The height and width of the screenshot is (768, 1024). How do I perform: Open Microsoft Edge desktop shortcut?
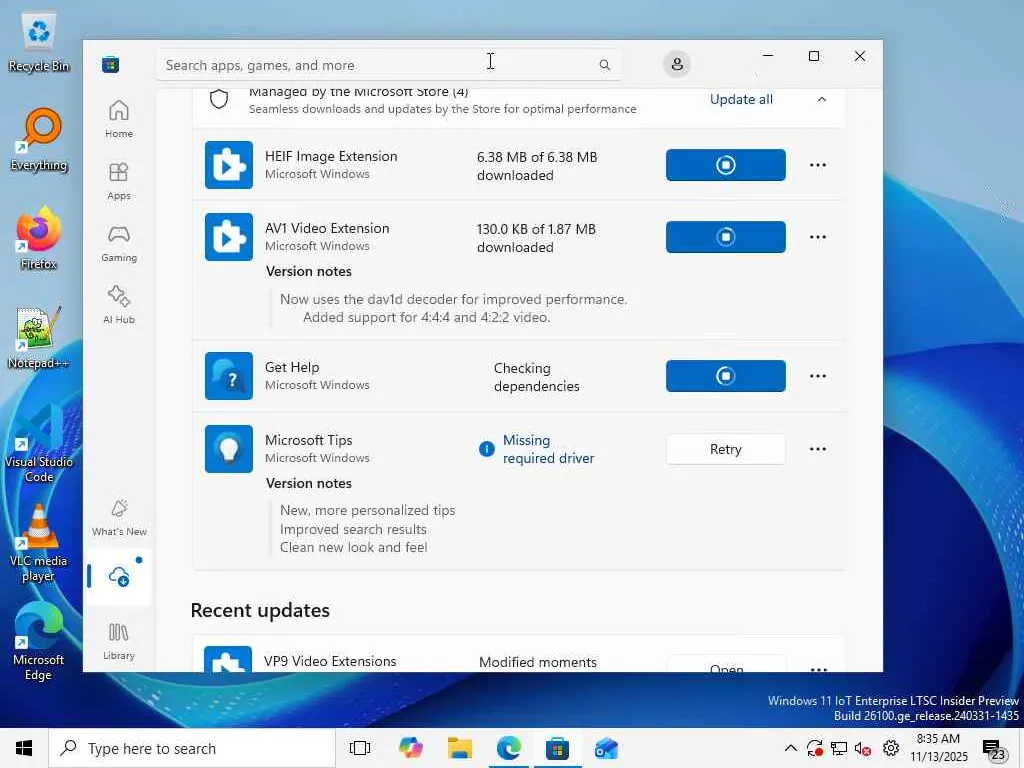click(39, 643)
